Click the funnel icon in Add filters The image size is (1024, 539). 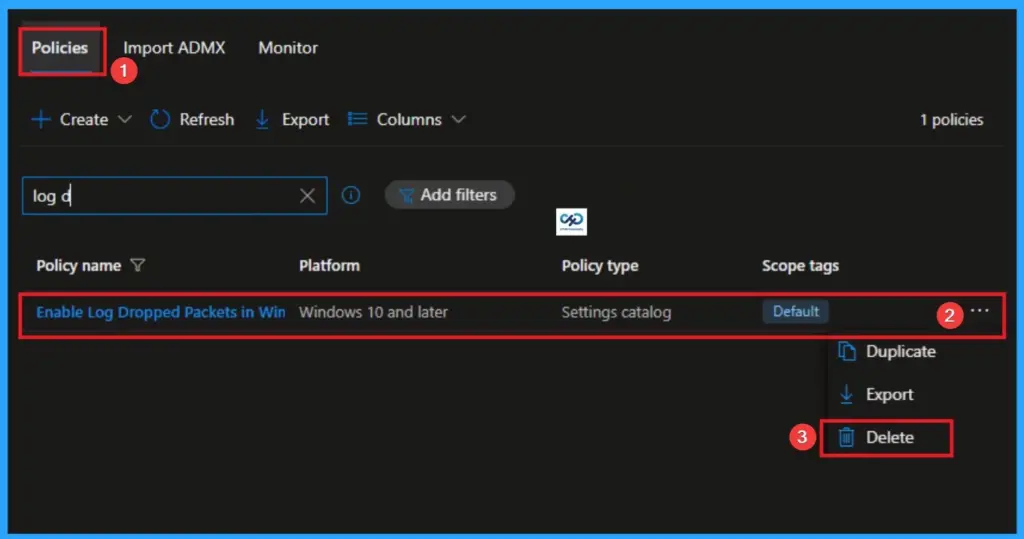click(x=406, y=195)
